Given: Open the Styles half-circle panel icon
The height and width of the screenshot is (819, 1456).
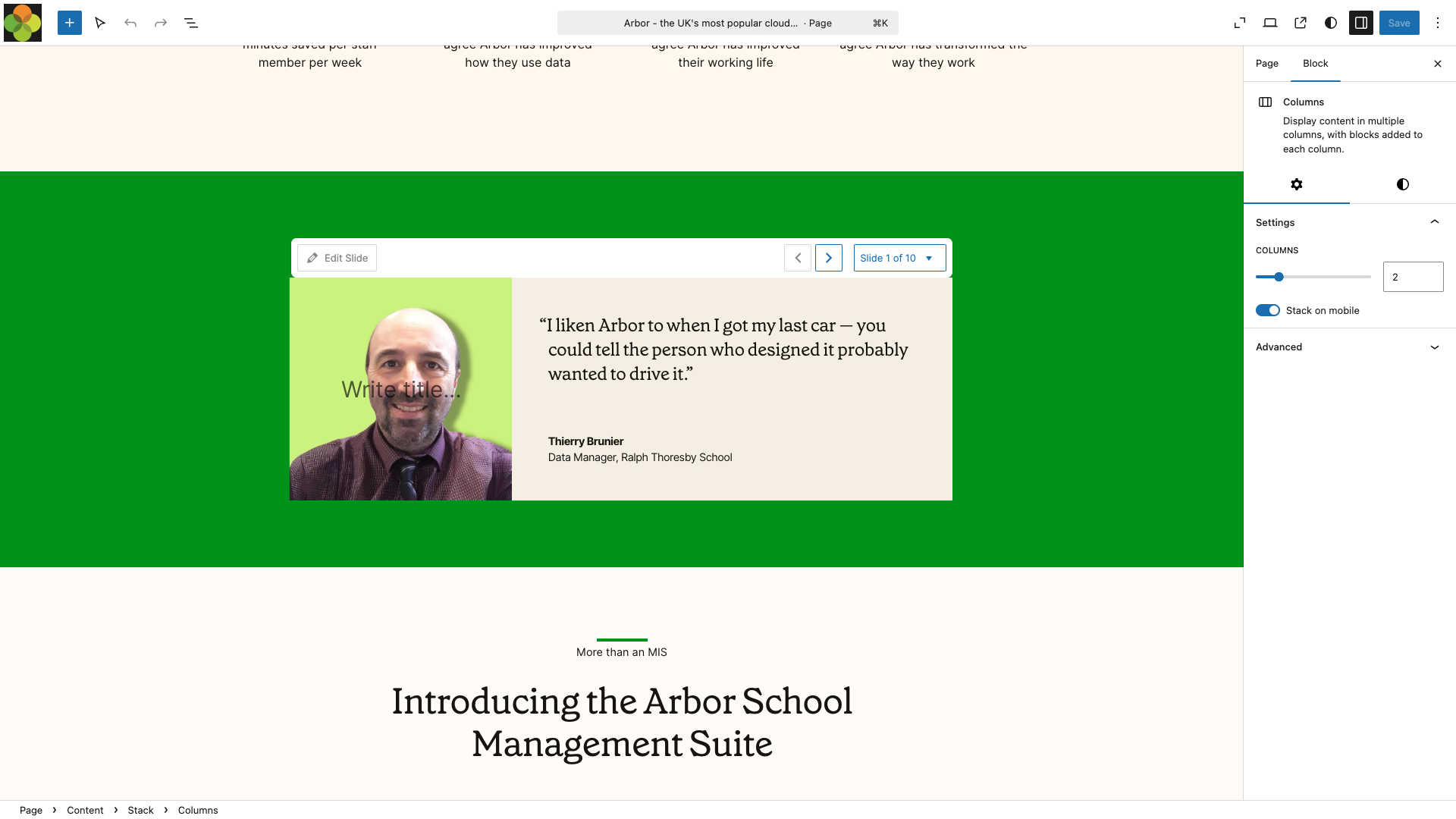Looking at the screenshot, I should 1331,23.
